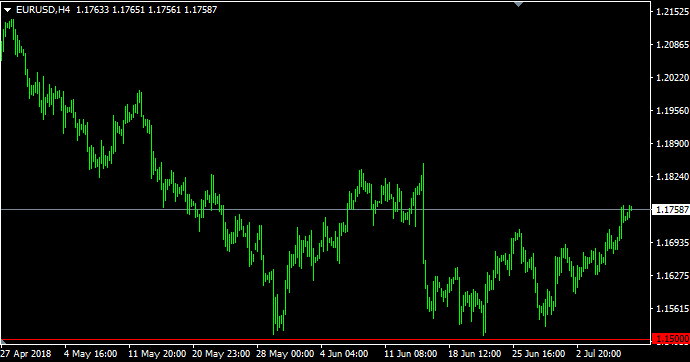Click the 20 May 23:00 time label

click(221, 354)
